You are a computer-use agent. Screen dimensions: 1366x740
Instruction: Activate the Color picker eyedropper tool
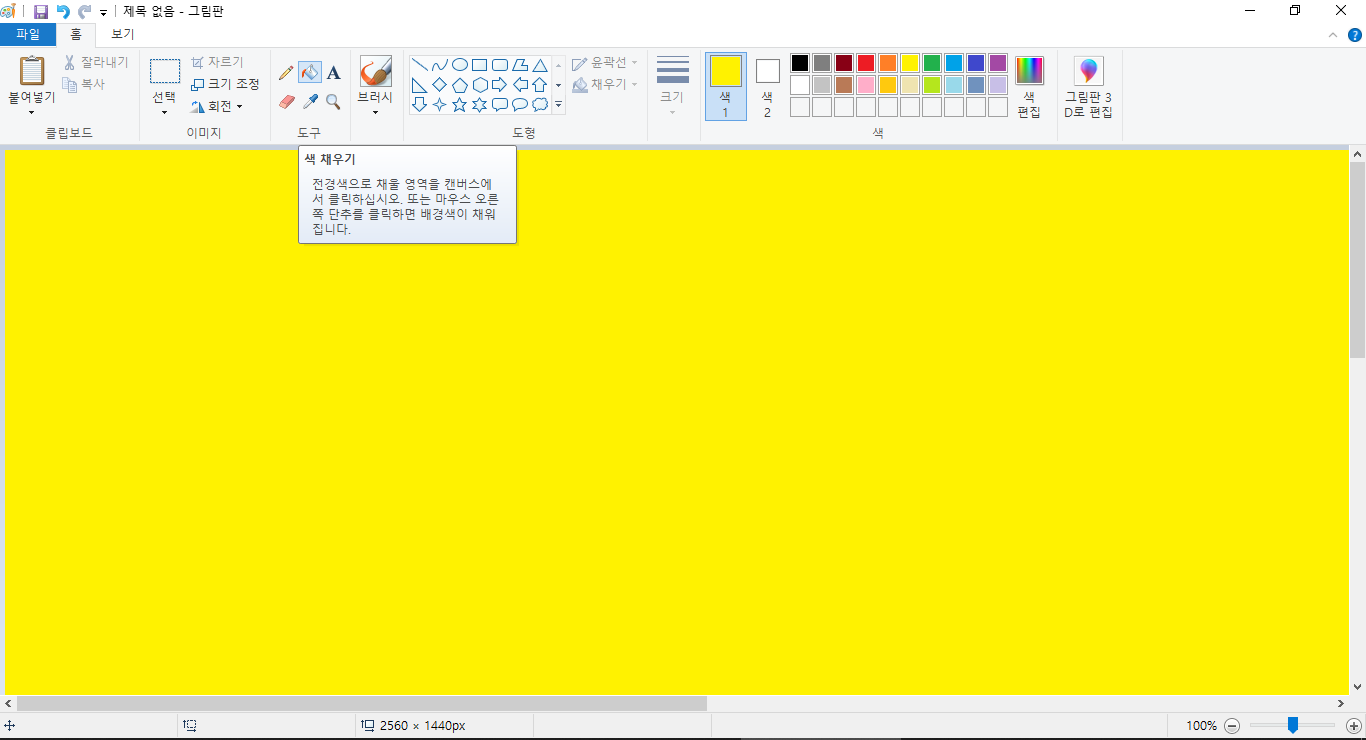[x=310, y=102]
